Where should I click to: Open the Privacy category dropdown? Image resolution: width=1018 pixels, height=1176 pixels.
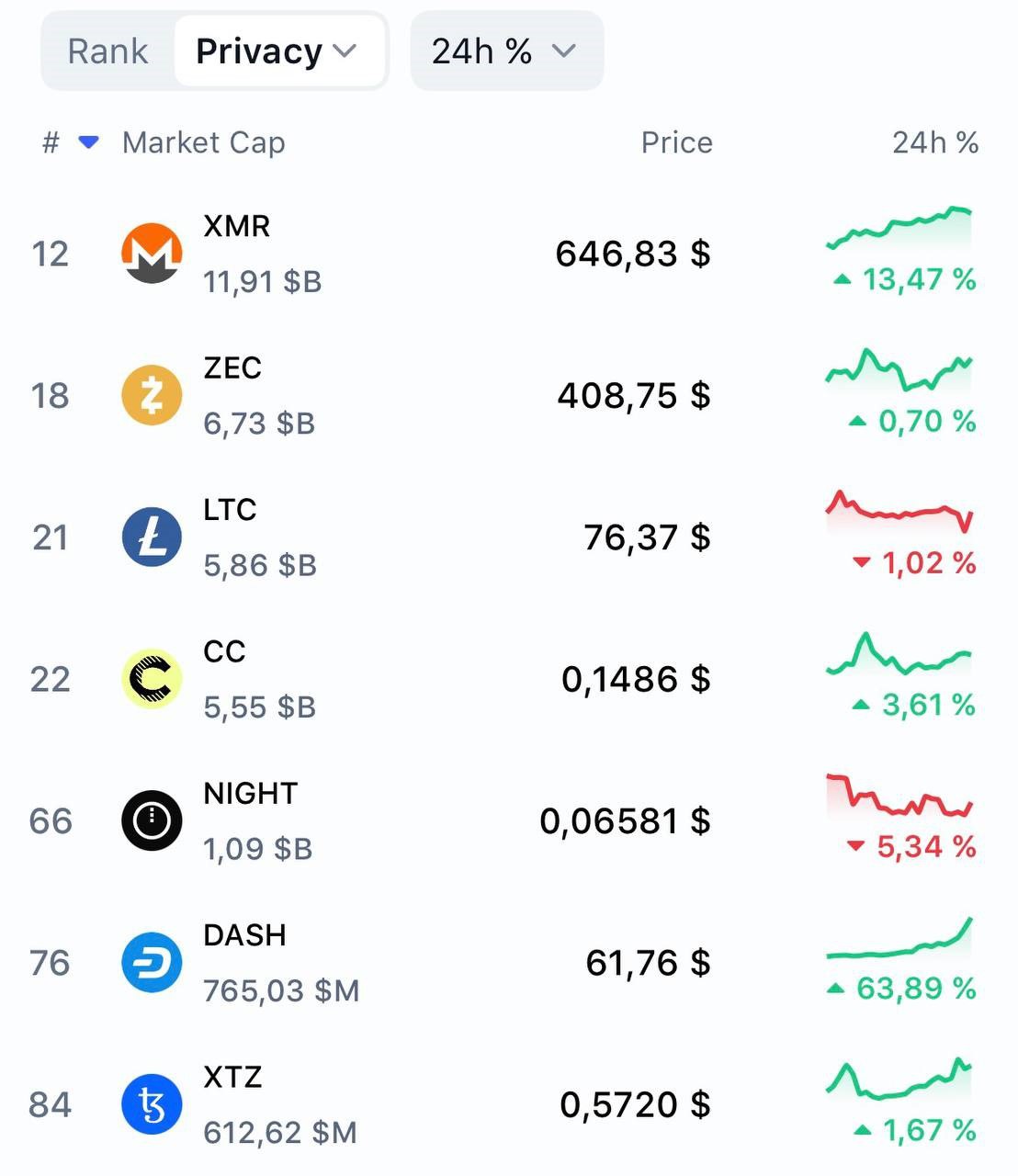tap(277, 51)
